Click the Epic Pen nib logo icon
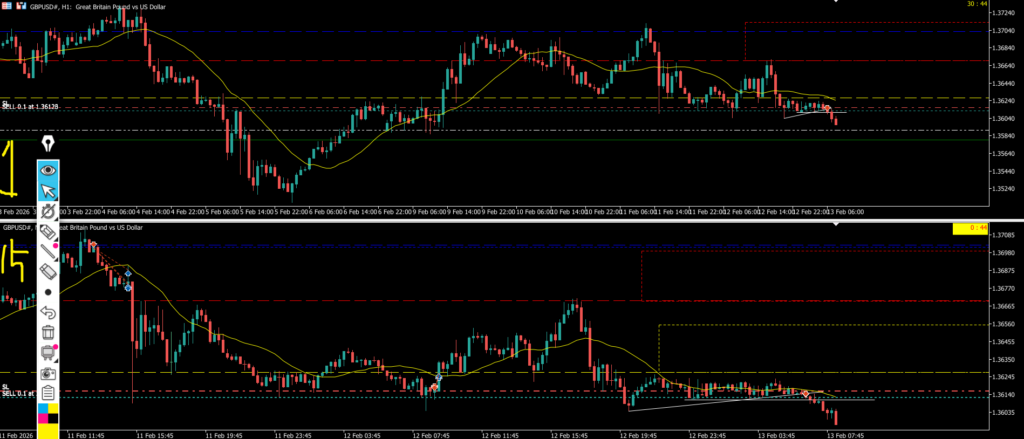 click(x=47, y=144)
